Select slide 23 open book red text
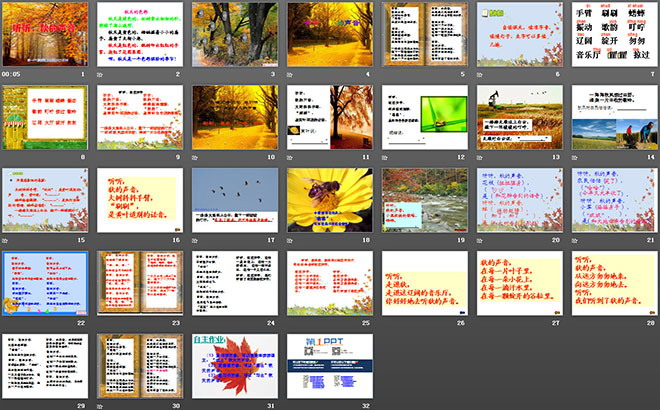Screen dimensions: 660x410 (x=140, y=283)
